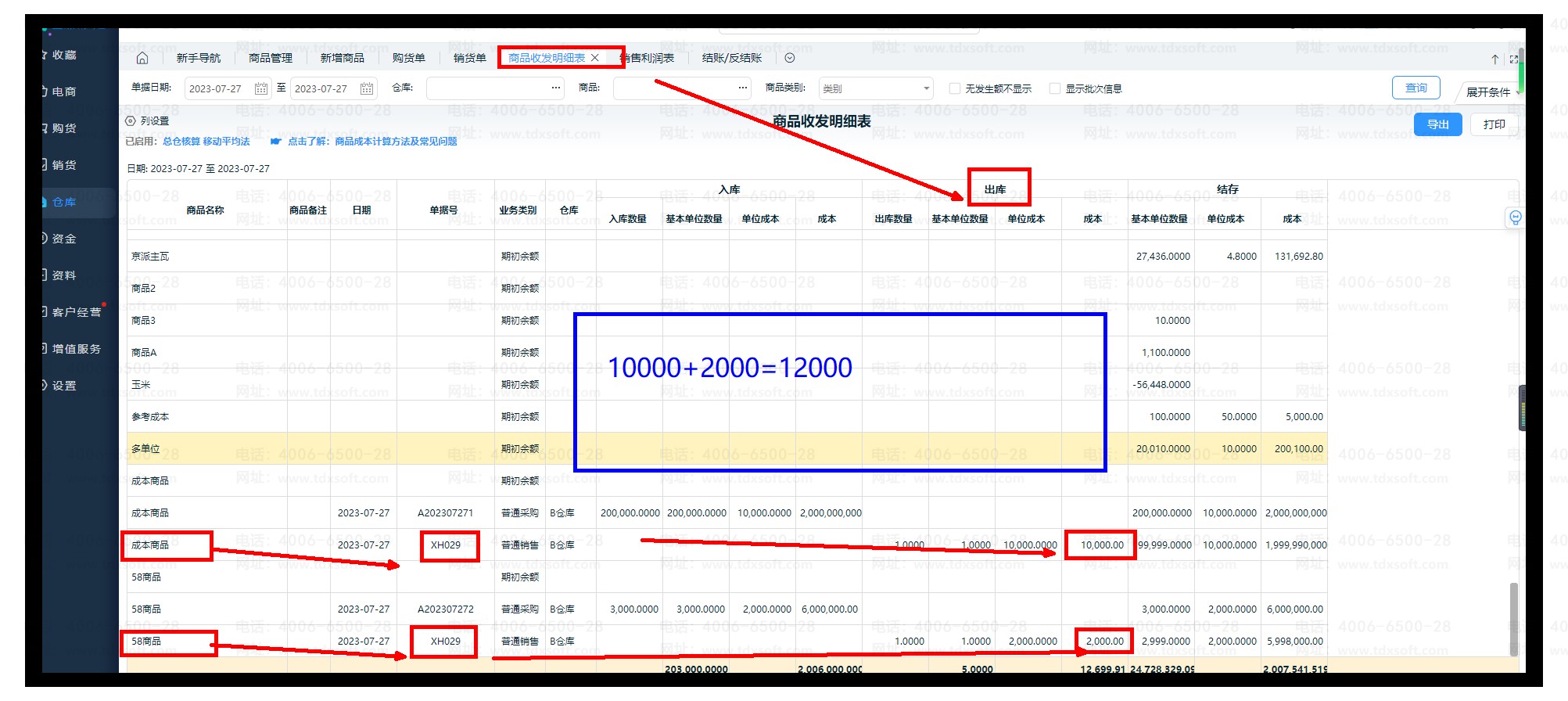Click the home icon in tab bar
The height and width of the screenshot is (701, 1568).
point(142,58)
